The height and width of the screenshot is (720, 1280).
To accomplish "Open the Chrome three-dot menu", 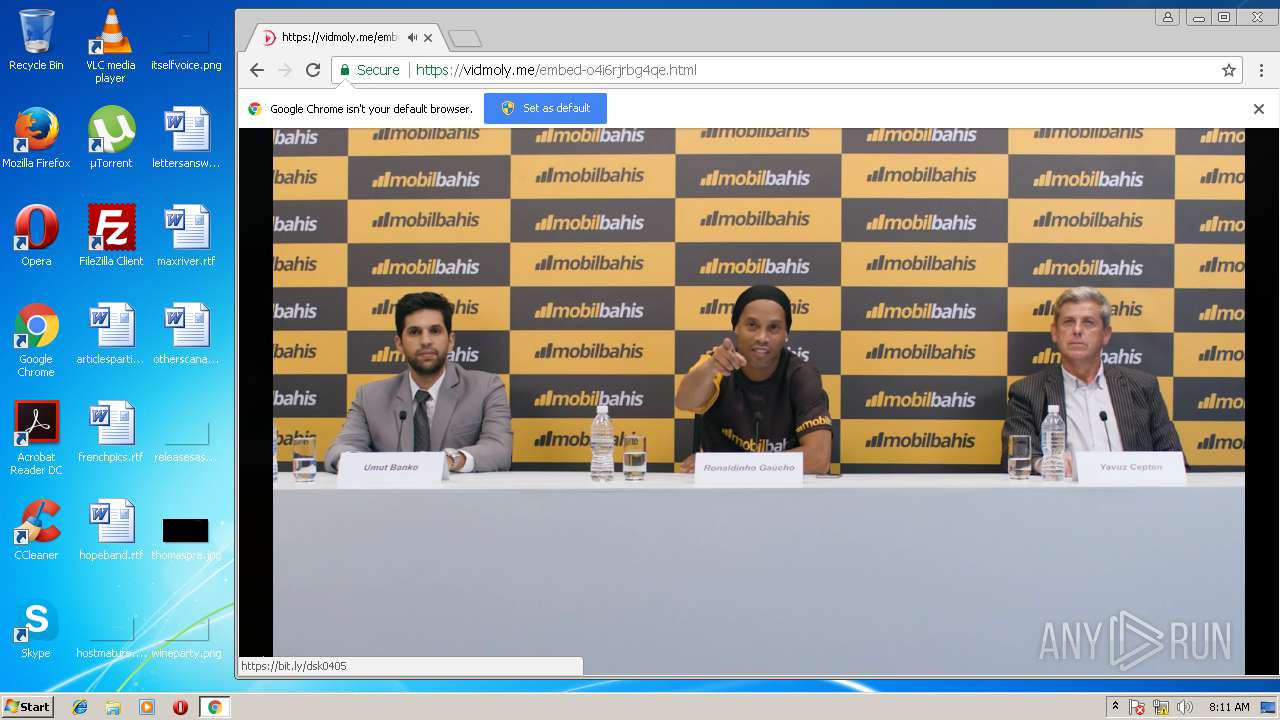I will click(x=1262, y=70).
